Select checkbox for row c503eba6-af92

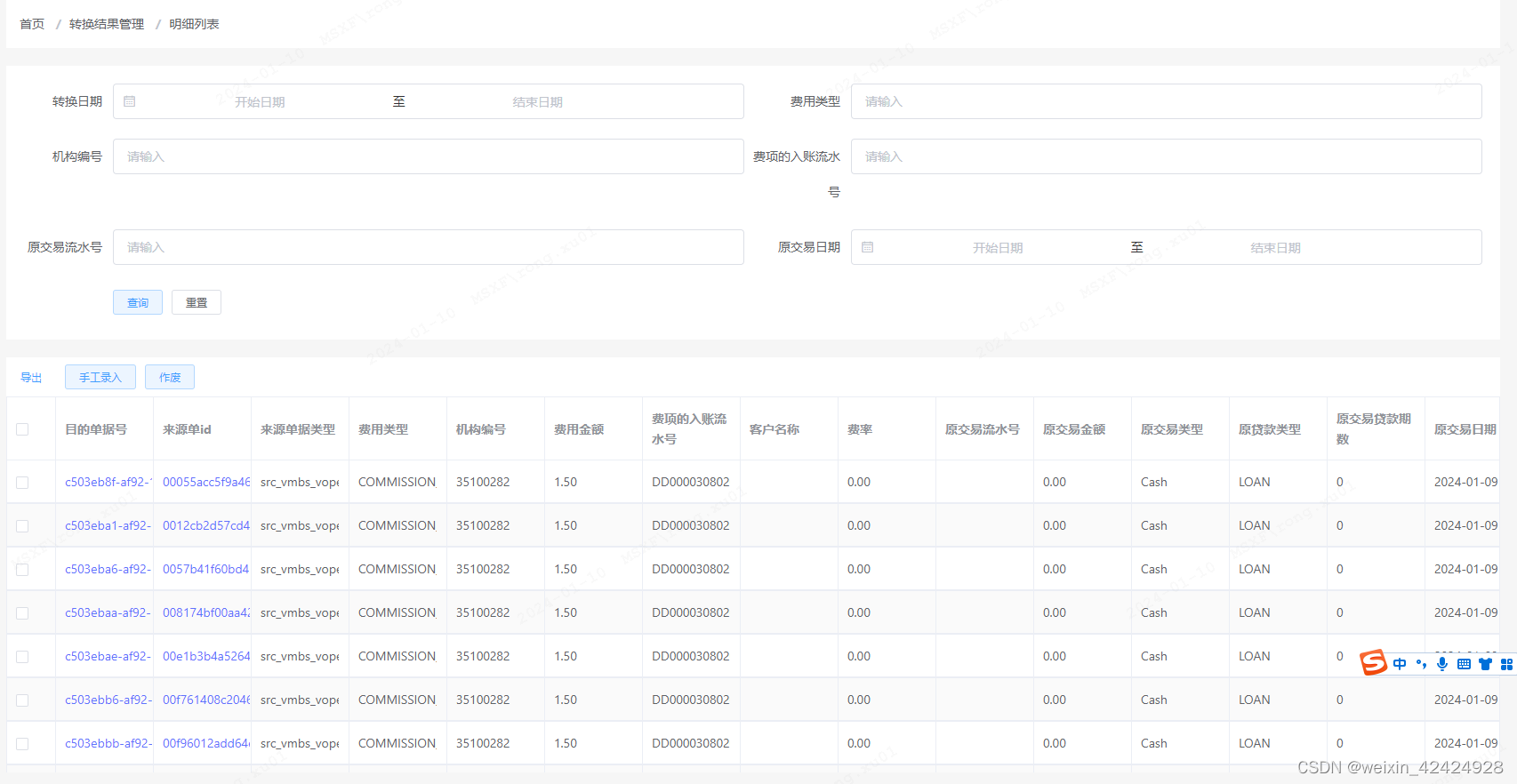(22, 570)
